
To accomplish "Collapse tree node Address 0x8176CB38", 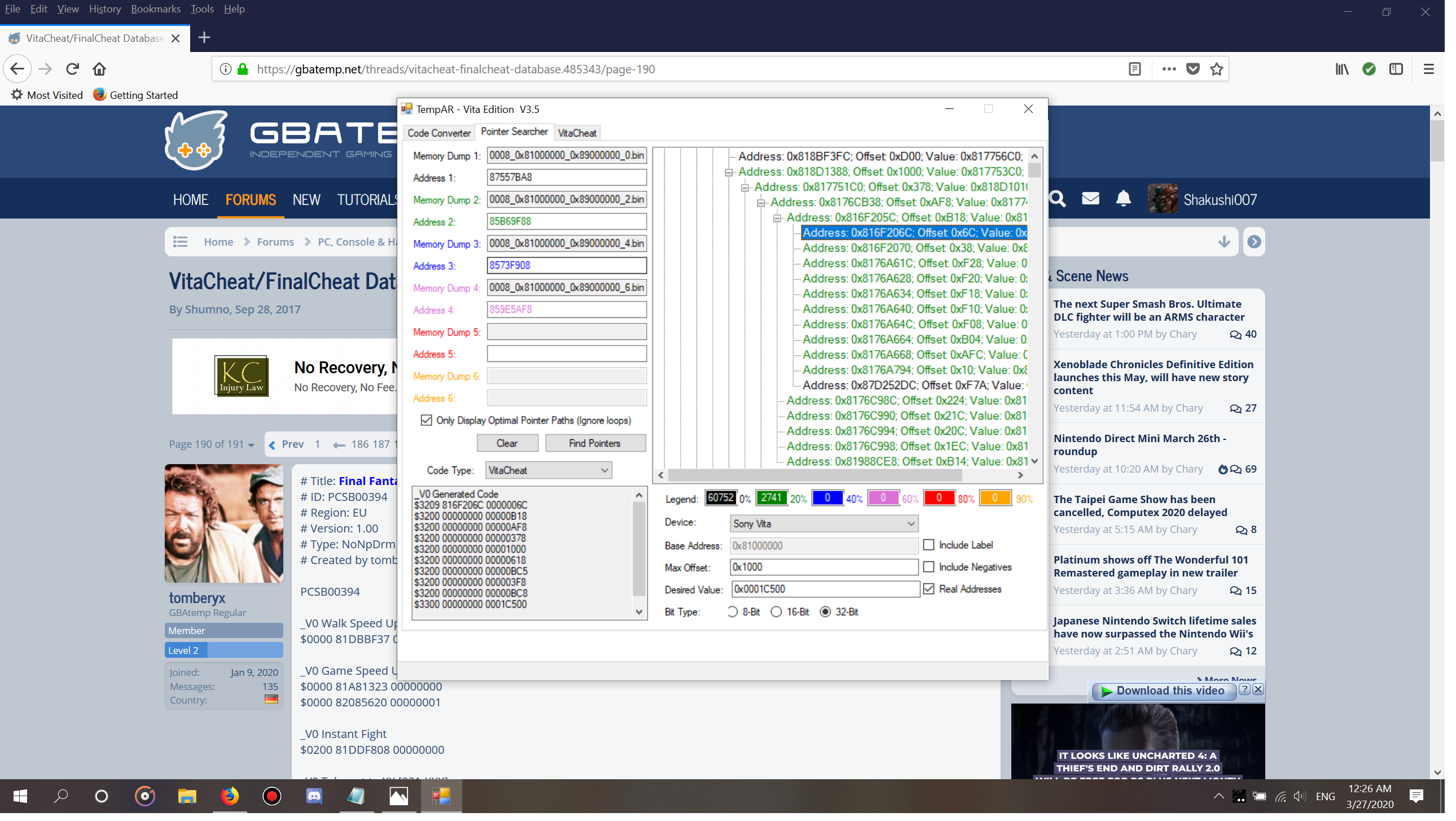I will pos(761,203).
